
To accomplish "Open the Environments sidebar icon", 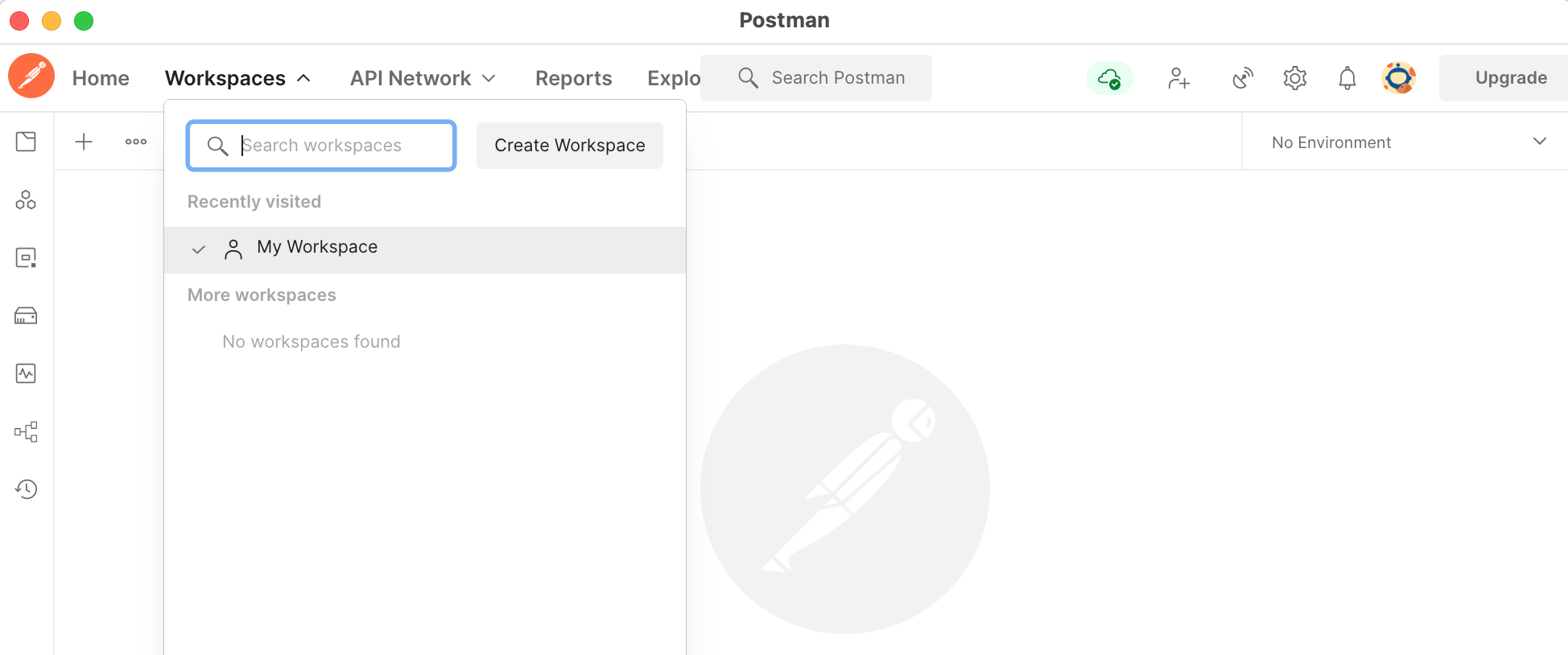I will 26,257.
